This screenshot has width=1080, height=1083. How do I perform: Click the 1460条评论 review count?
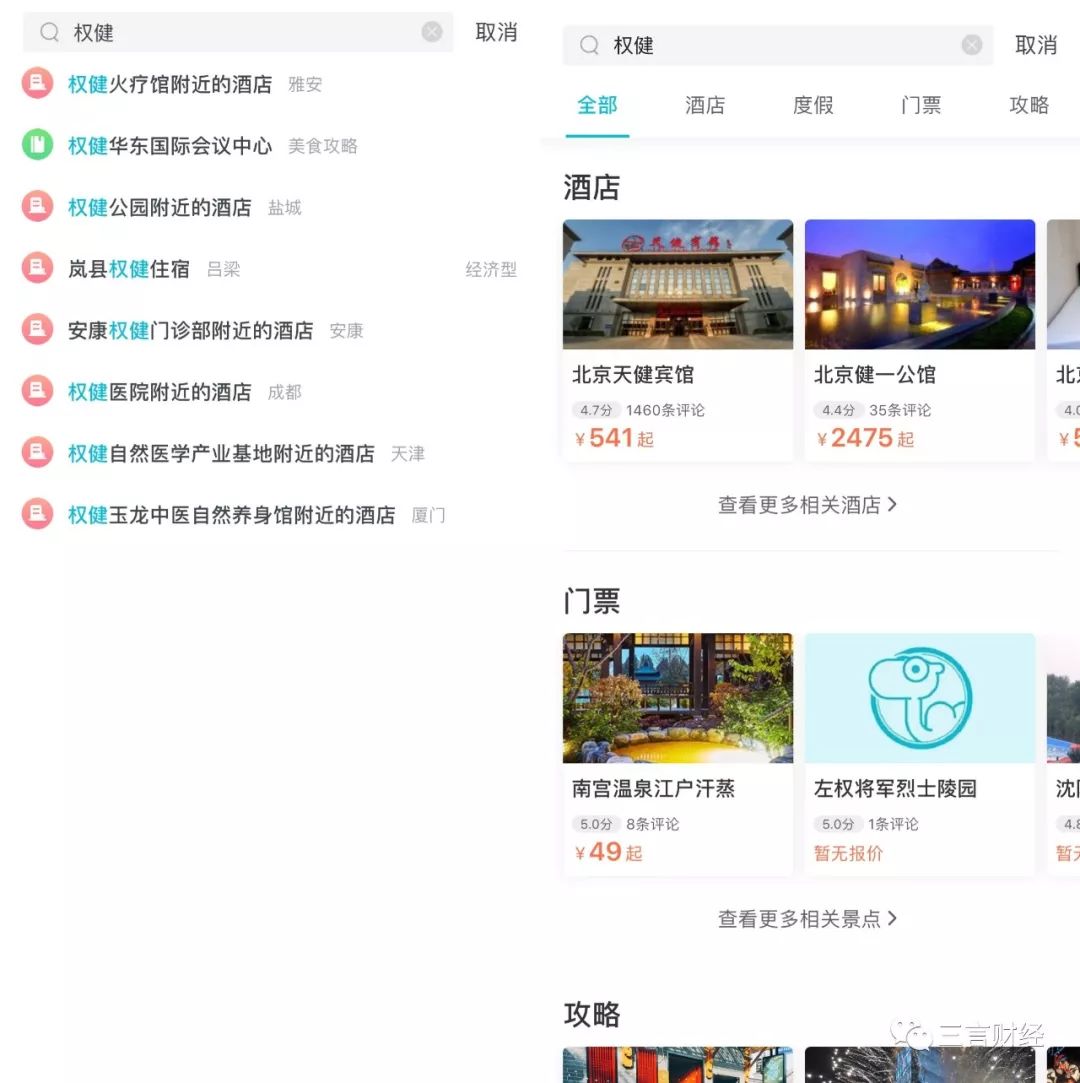[x=665, y=410]
